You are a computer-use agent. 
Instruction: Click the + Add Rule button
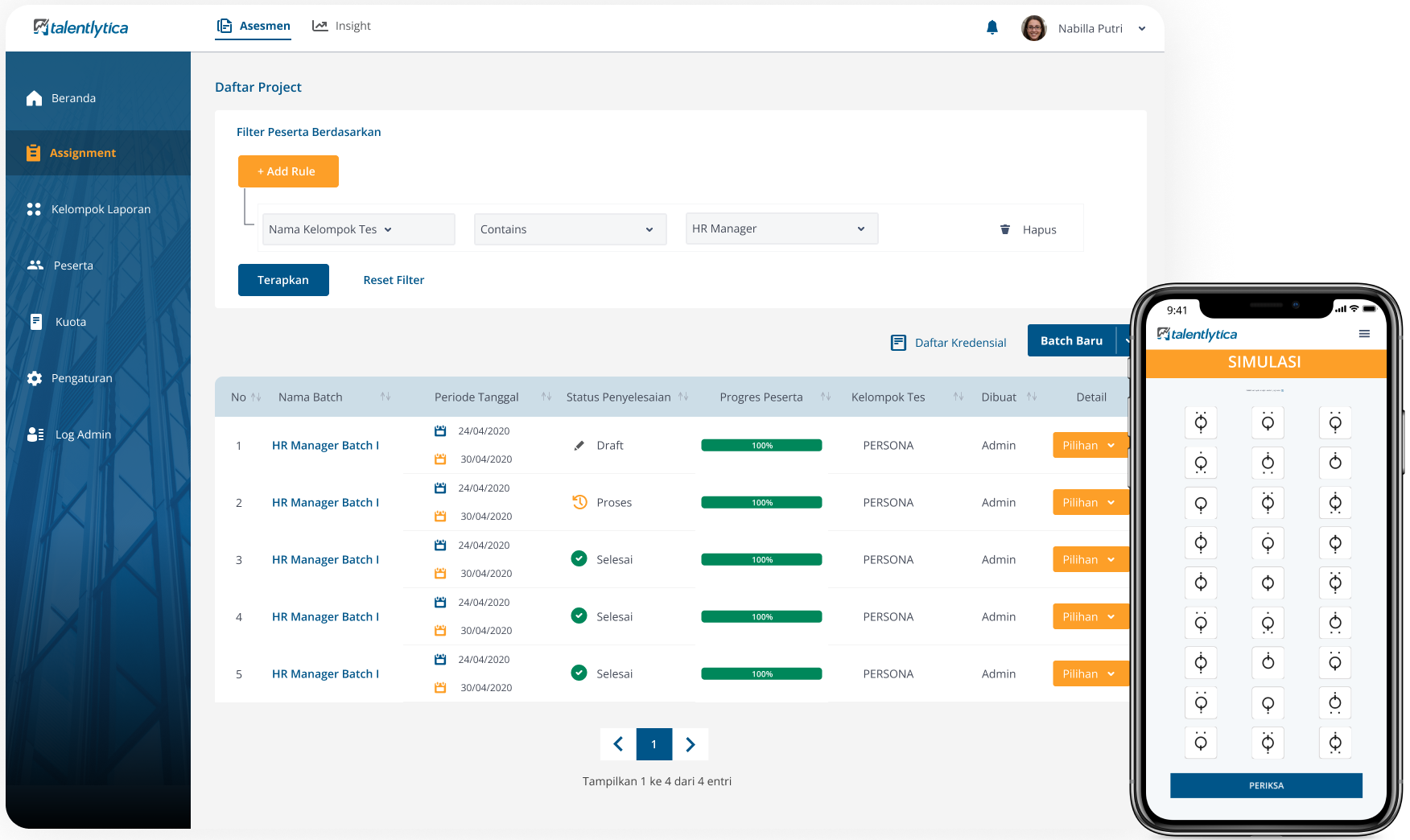288,171
